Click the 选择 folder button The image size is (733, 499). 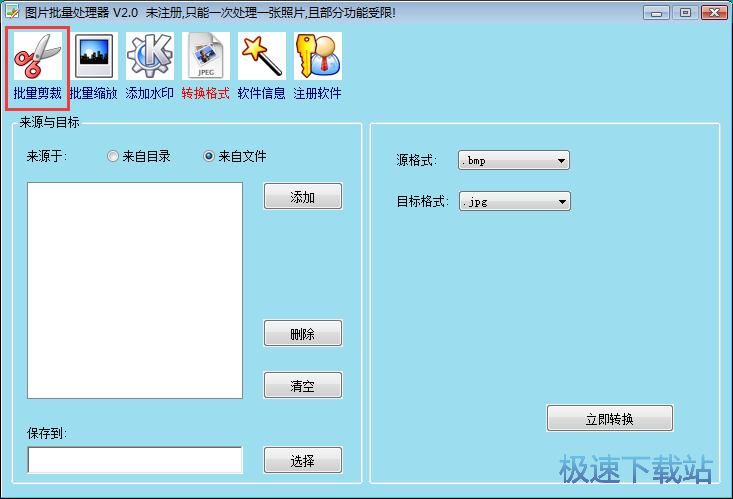pos(303,460)
